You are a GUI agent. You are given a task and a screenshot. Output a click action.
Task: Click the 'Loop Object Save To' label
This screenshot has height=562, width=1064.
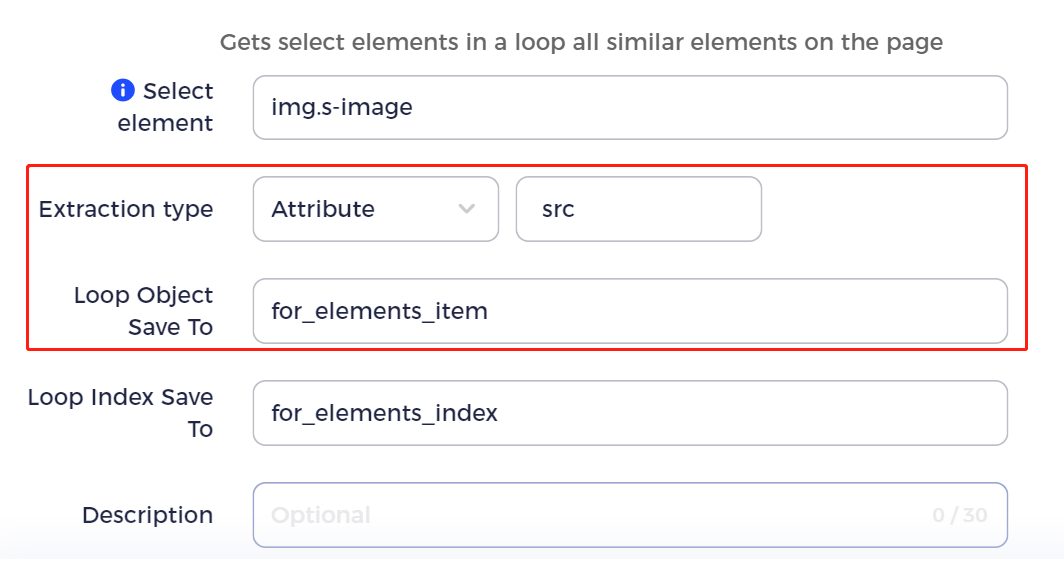click(x=144, y=311)
